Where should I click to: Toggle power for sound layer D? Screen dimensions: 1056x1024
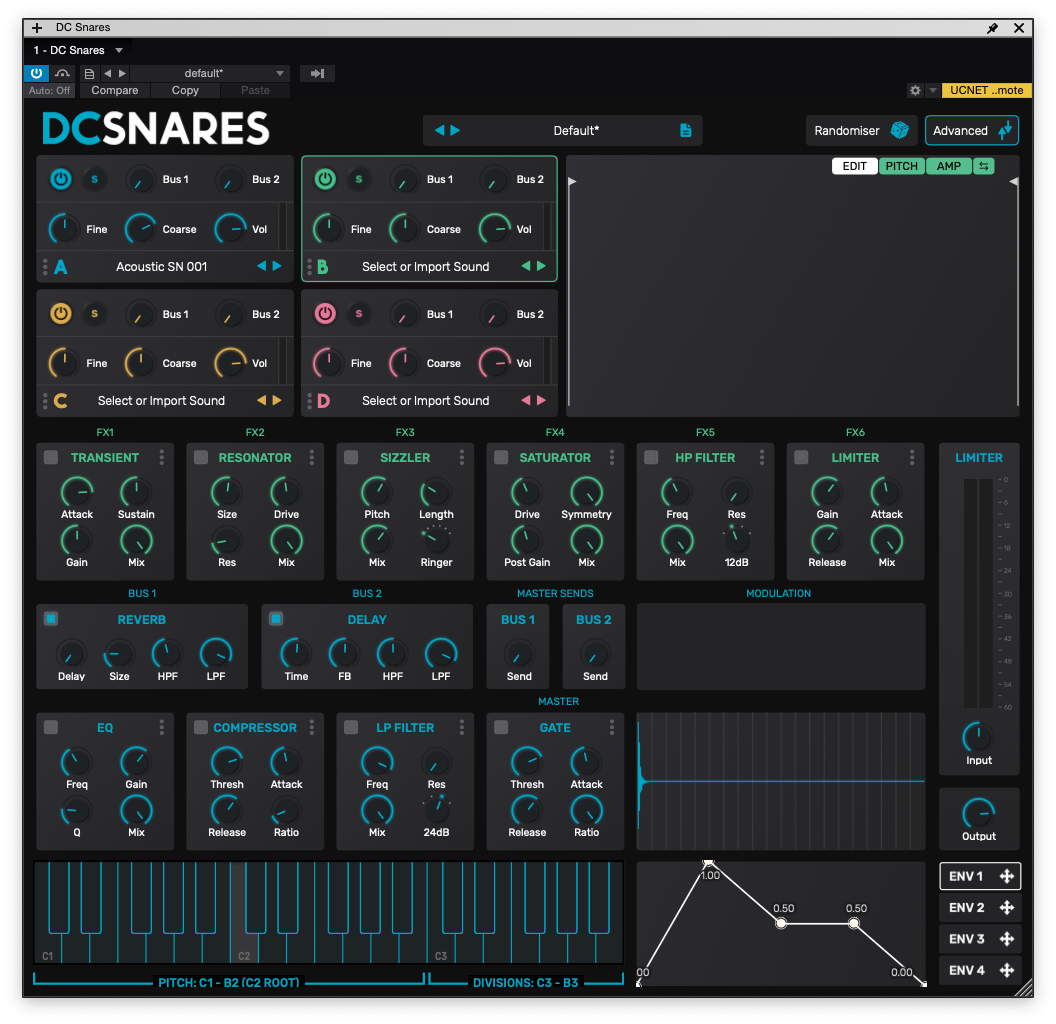pos(325,314)
